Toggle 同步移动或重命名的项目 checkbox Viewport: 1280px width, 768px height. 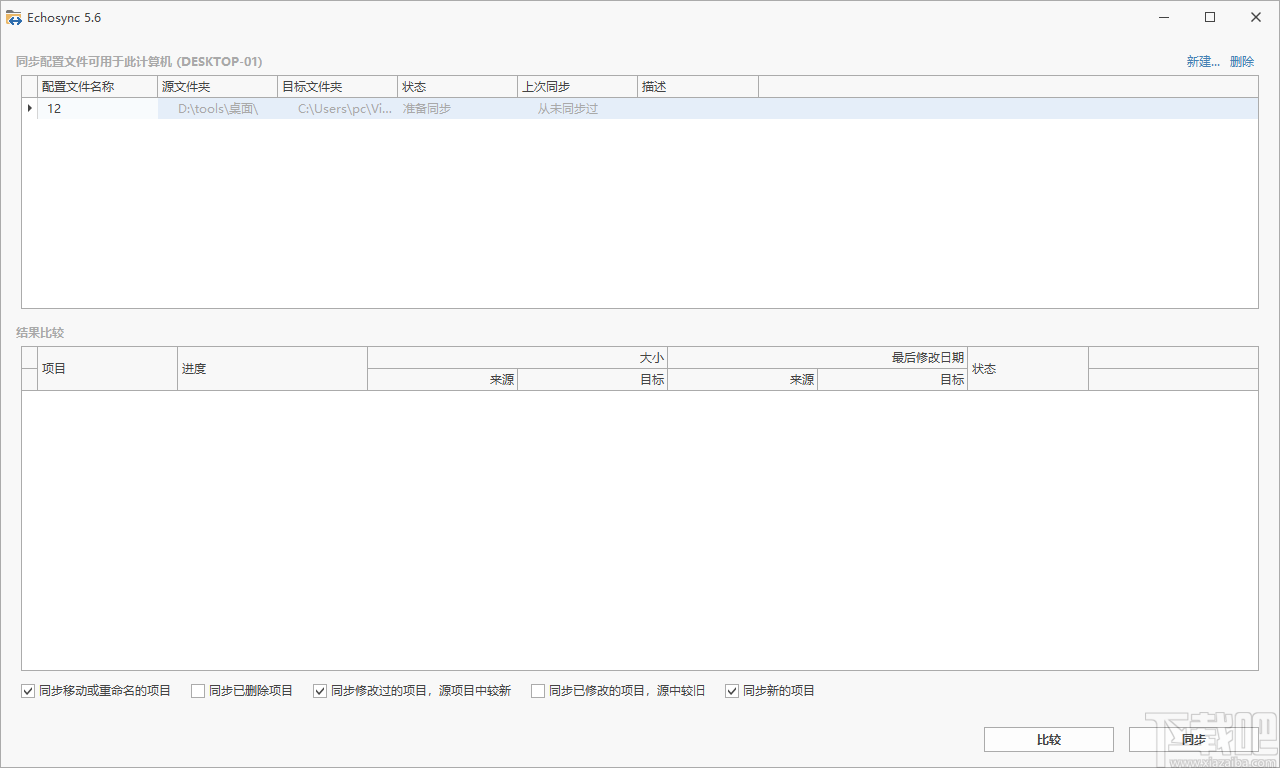coord(28,691)
